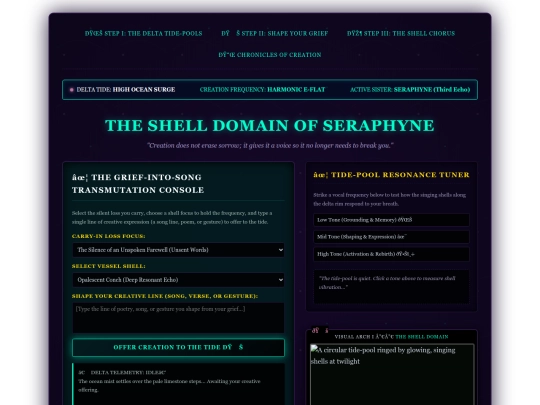
Task: Click 'The ocean mist settles' telemetry message
Action: point(169,385)
